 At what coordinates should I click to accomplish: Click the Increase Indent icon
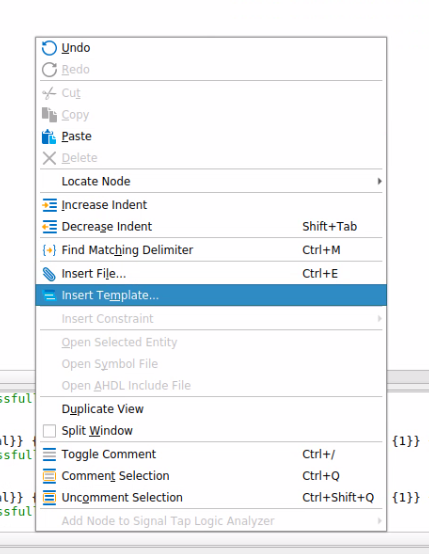coord(49,205)
